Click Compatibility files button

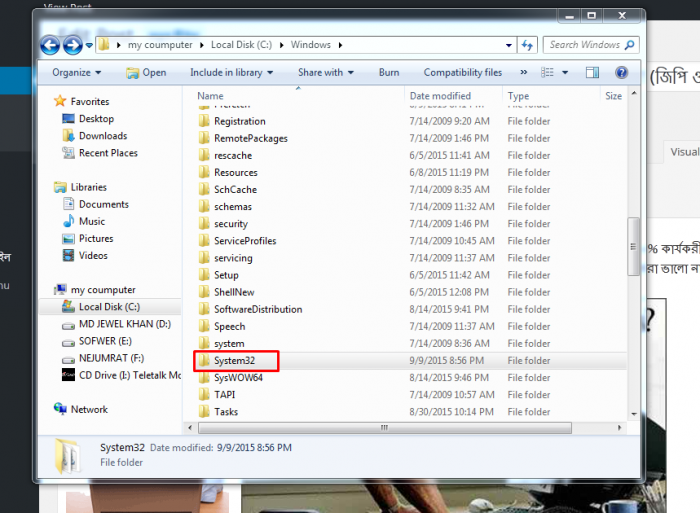pos(462,72)
